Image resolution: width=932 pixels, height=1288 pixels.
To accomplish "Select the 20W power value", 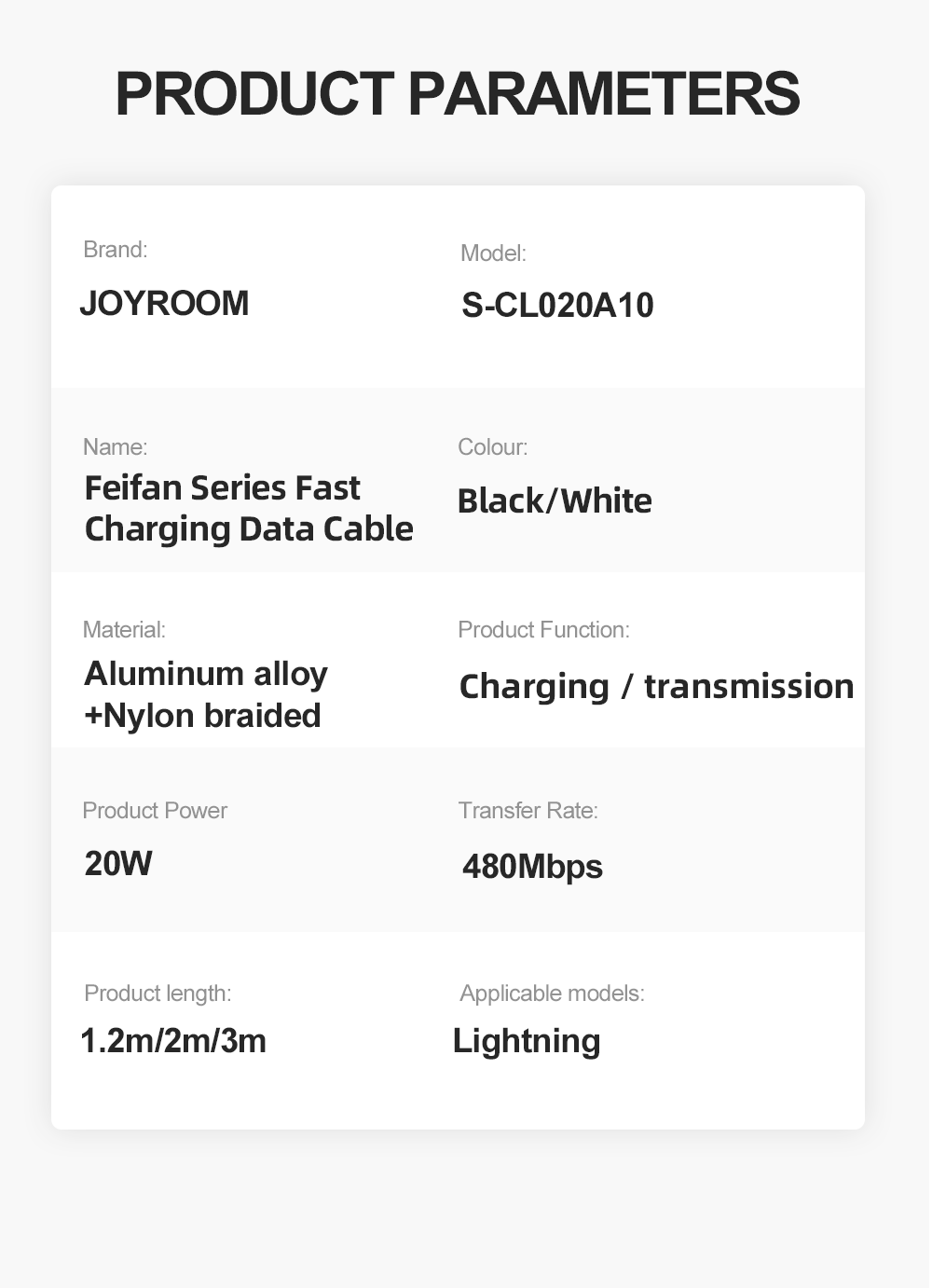I will [118, 864].
